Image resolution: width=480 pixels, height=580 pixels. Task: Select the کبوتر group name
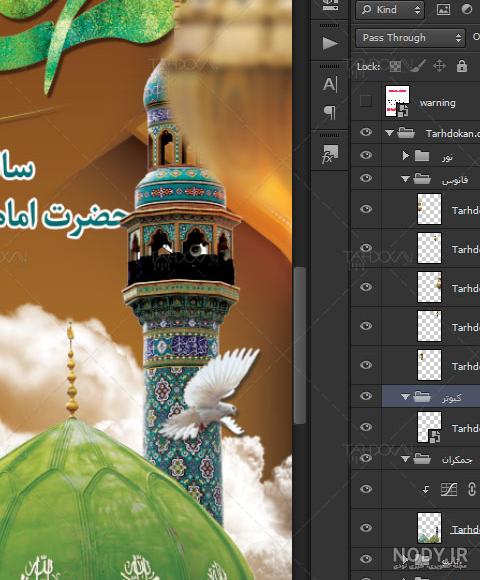pos(452,398)
